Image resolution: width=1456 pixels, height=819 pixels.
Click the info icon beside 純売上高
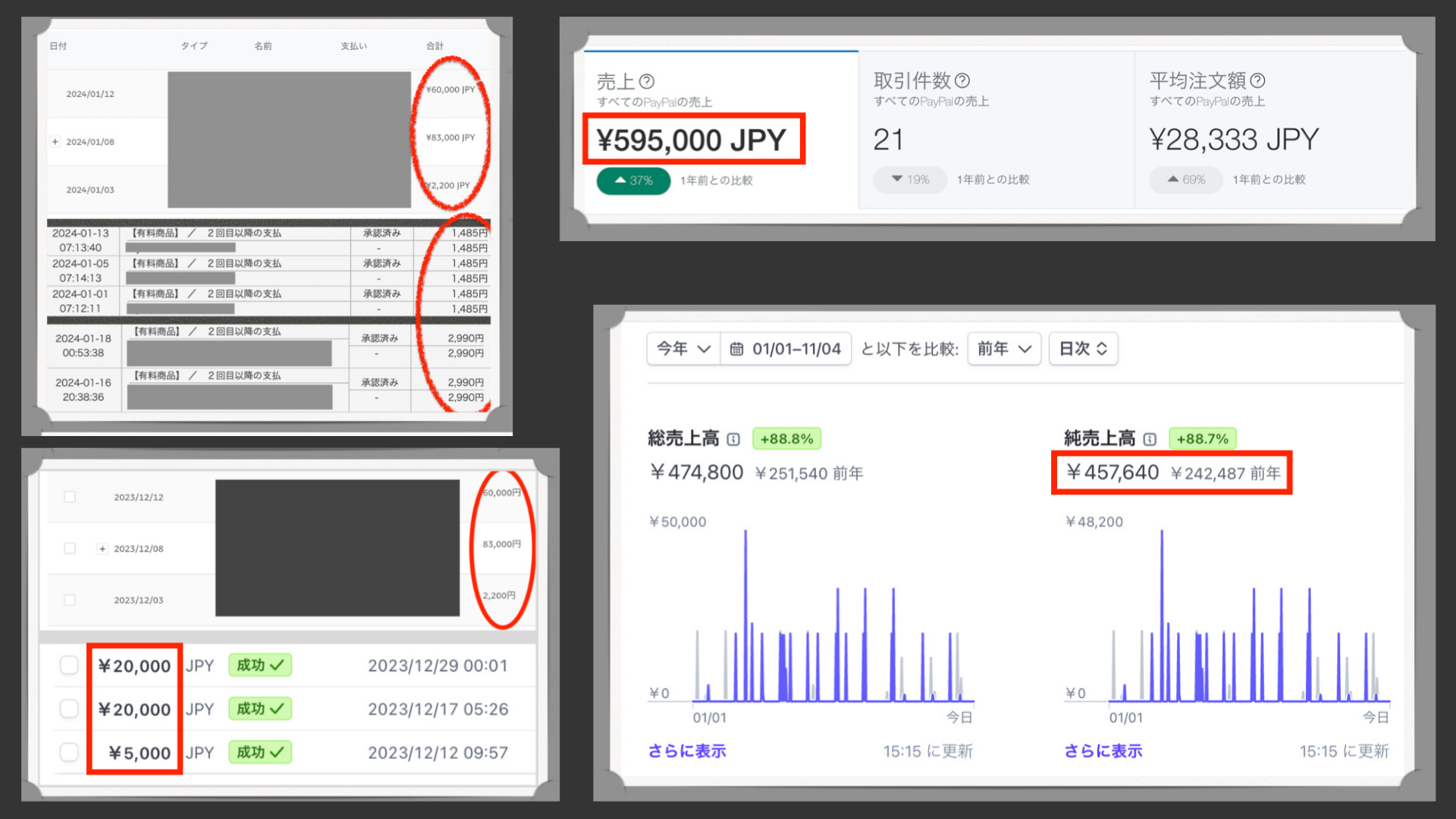[1150, 439]
